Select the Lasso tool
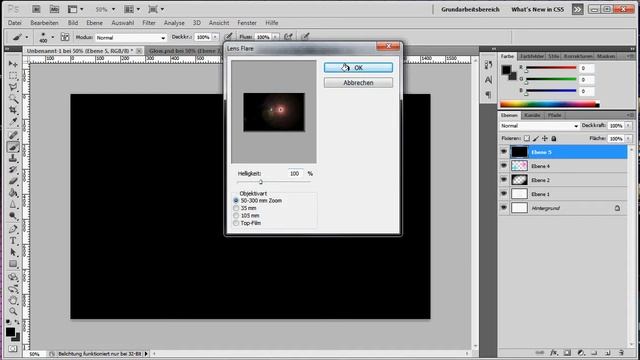The image size is (640, 360). (13, 87)
